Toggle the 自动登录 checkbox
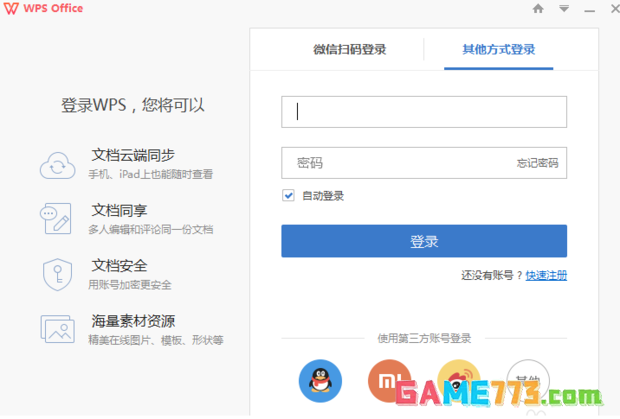620x419 pixels. [288, 196]
